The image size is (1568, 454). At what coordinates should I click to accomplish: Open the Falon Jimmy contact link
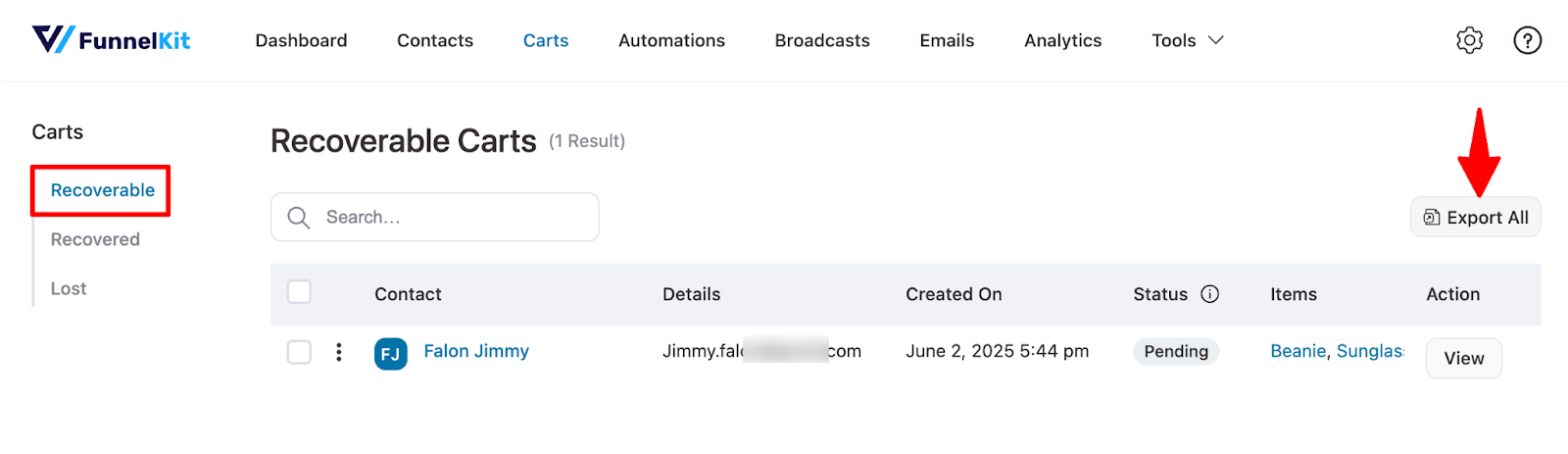476,351
